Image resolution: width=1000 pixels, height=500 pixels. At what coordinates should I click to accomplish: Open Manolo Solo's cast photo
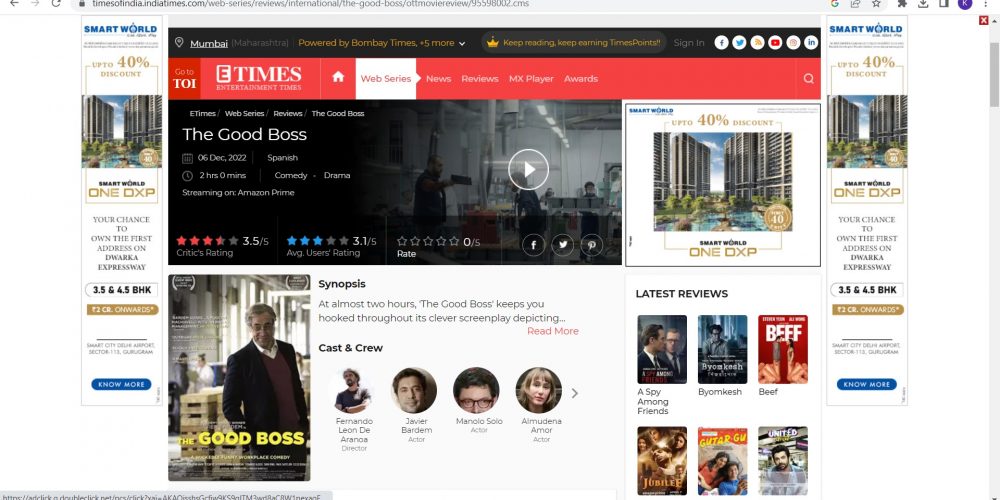[x=476, y=390]
